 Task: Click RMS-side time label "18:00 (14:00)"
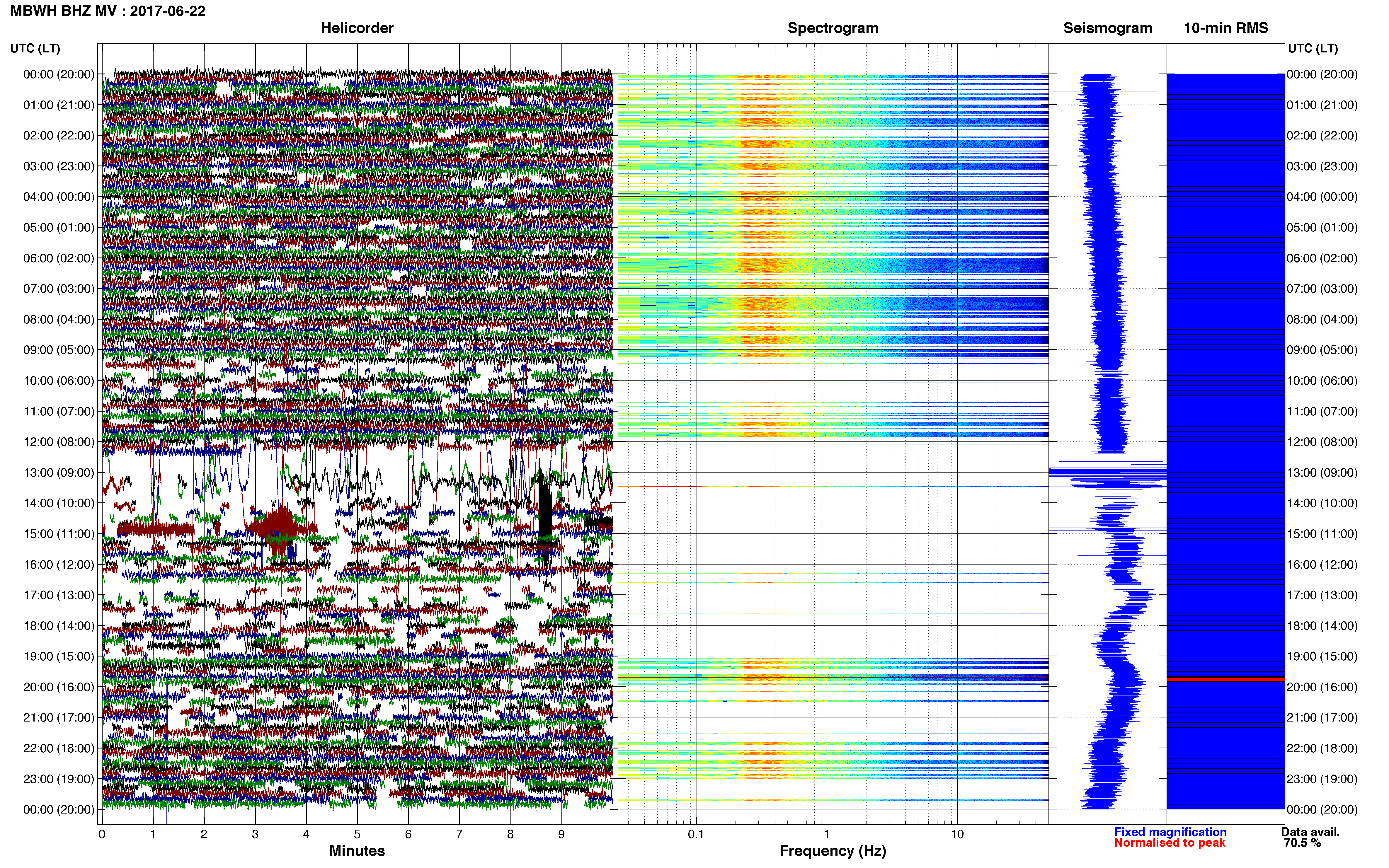coord(1322,626)
